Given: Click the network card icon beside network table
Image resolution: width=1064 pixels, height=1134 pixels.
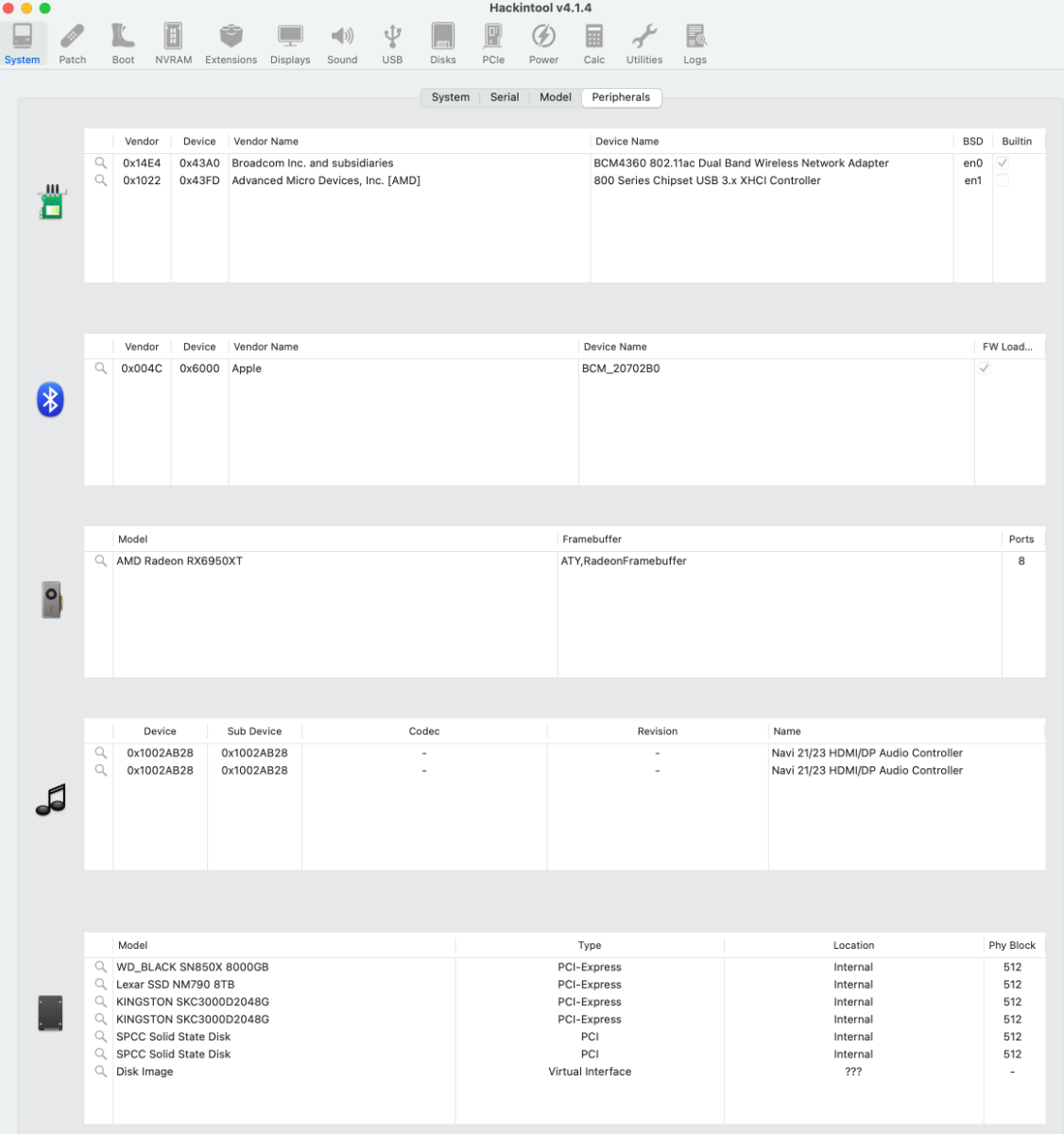Looking at the screenshot, I should (x=51, y=202).
